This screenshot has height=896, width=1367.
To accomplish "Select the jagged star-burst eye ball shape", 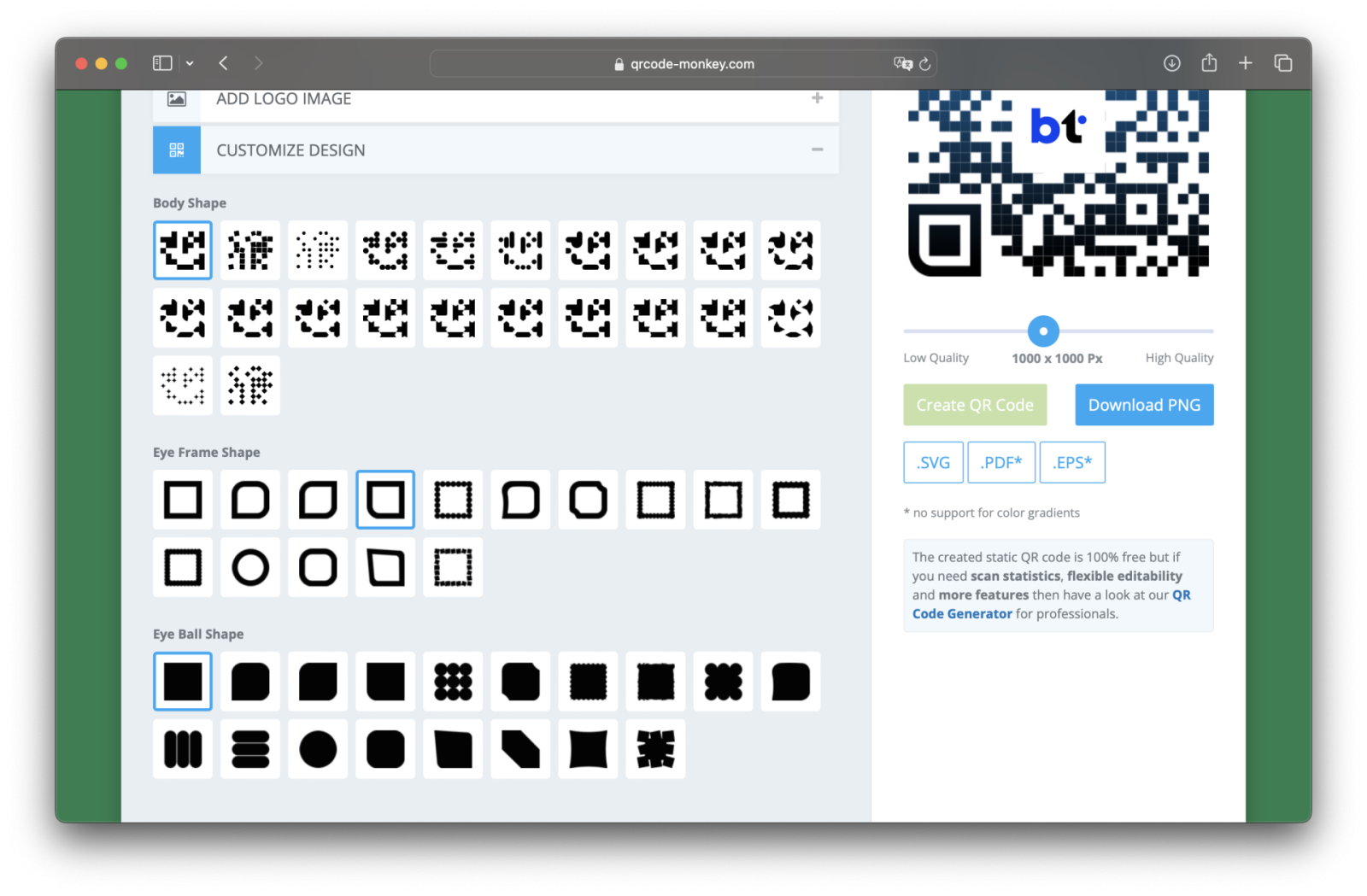I will [x=655, y=749].
